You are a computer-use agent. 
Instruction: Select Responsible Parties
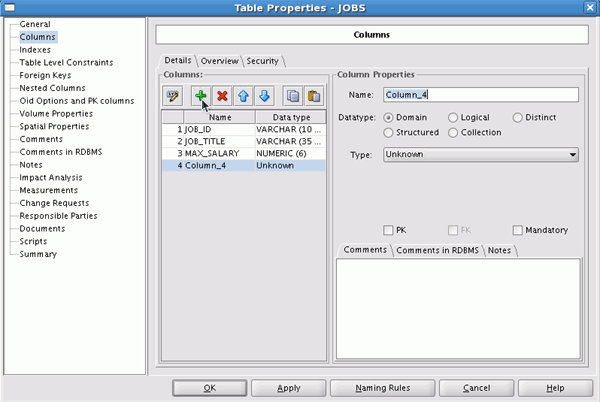[x=58, y=216]
